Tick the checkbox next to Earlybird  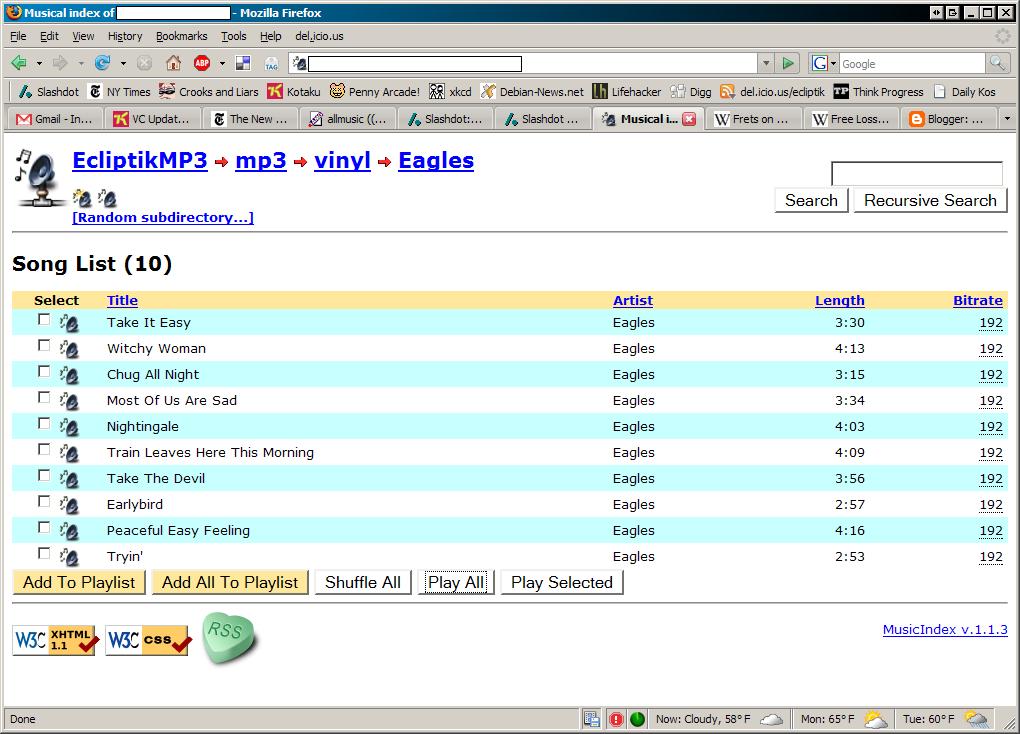coord(44,502)
